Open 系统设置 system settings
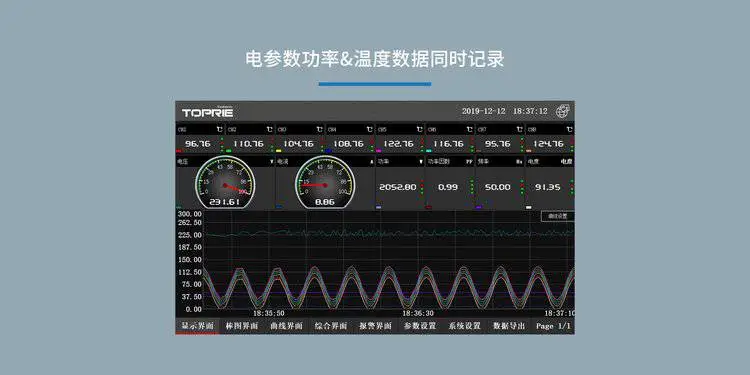Screen dimensions: 750x375 click(x=464, y=326)
